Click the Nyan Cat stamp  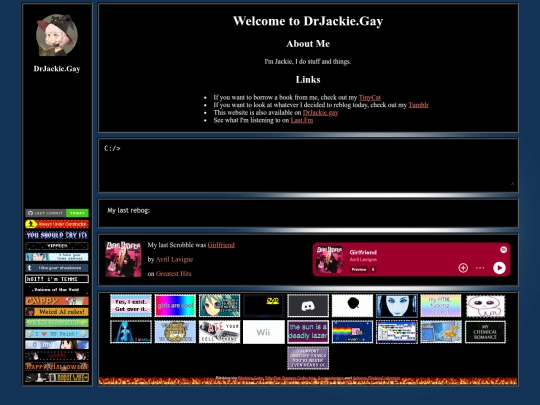click(x=352, y=332)
